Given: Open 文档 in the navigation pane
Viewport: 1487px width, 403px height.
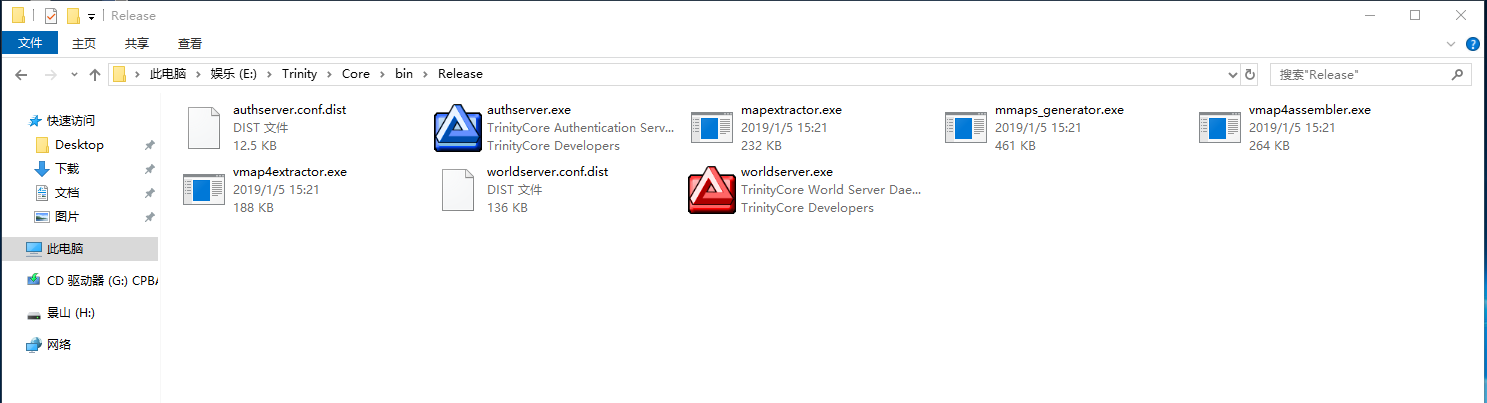Looking at the screenshot, I should (x=67, y=193).
